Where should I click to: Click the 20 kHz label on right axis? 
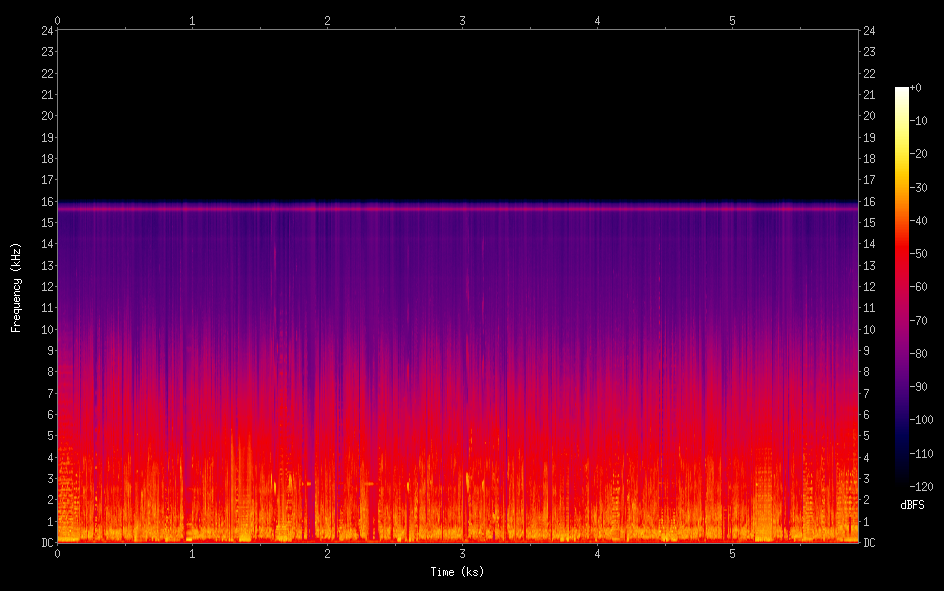(x=869, y=116)
